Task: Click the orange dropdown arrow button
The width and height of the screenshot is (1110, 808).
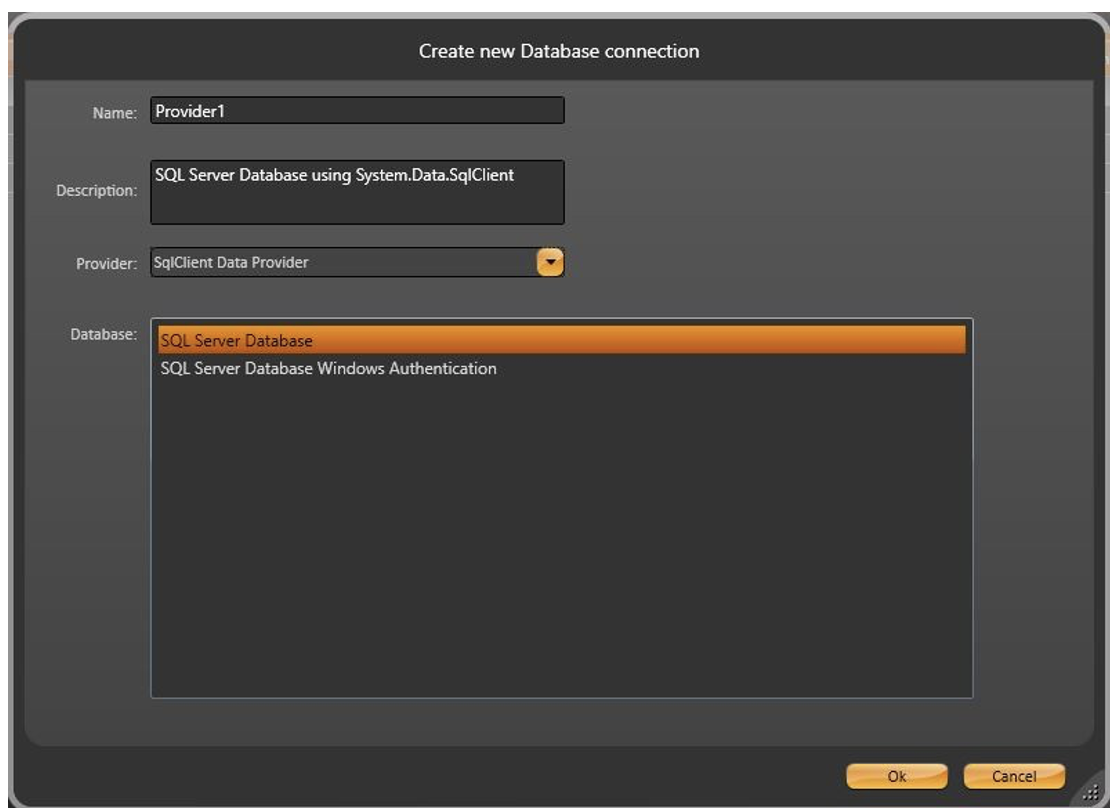Action: [551, 263]
